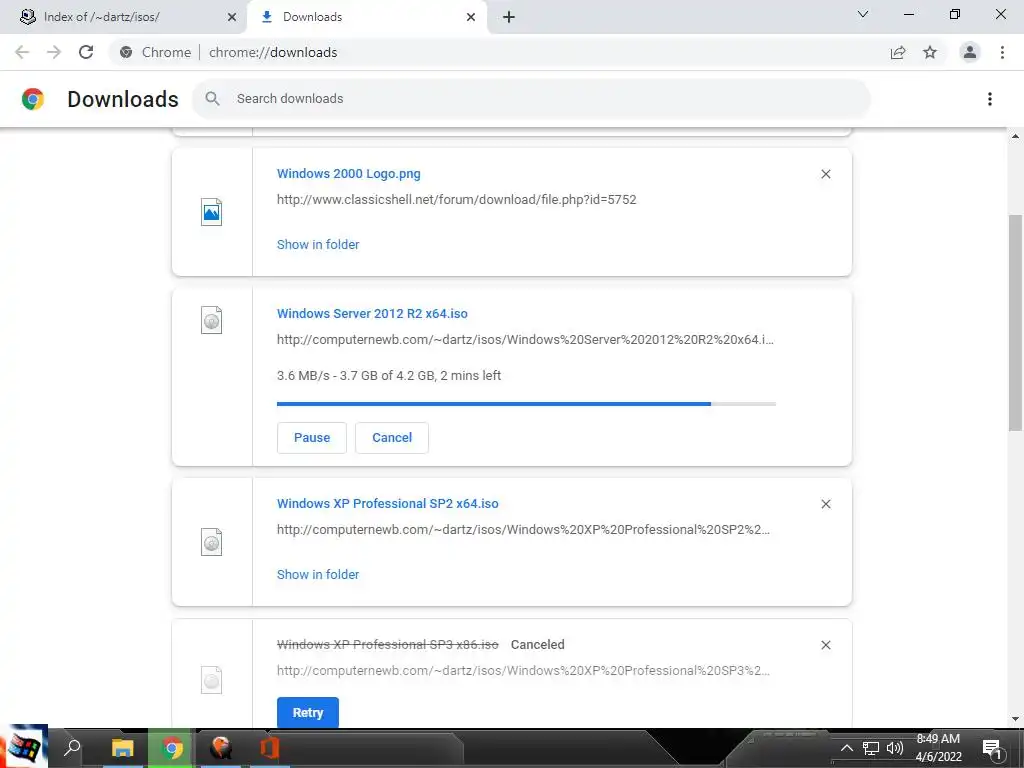Reload the downloads page
The width and height of the screenshot is (1024, 768).
tap(86, 52)
